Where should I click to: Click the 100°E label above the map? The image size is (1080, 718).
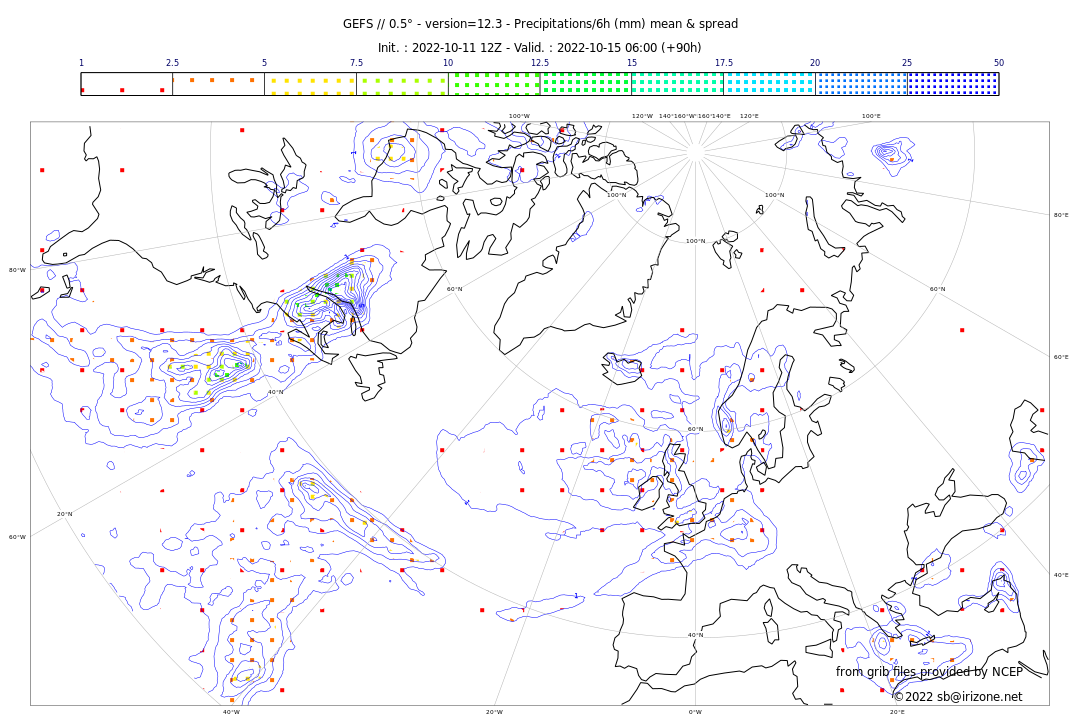point(871,116)
